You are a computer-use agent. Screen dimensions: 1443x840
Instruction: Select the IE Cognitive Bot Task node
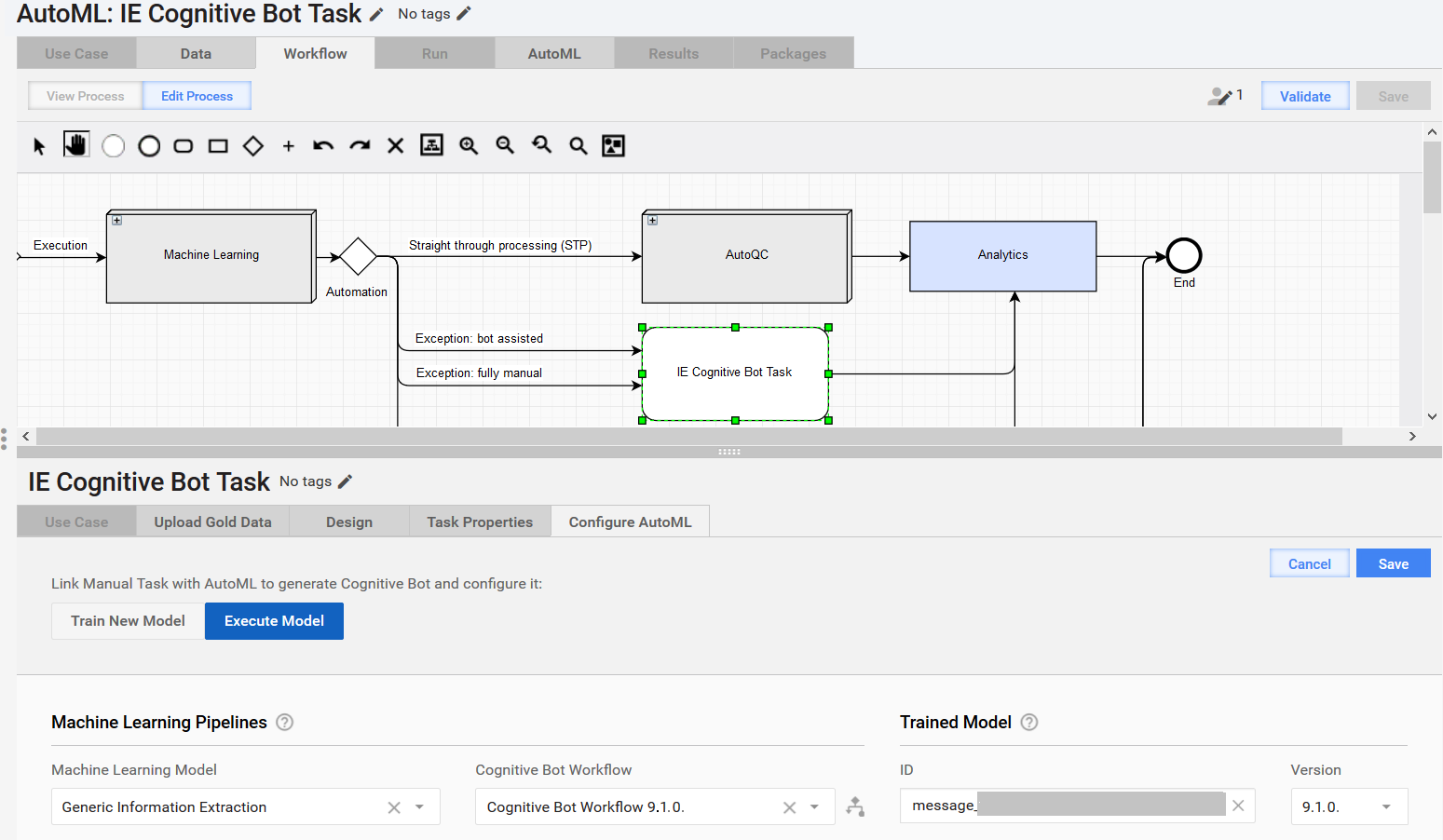click(x=735, y=373)
